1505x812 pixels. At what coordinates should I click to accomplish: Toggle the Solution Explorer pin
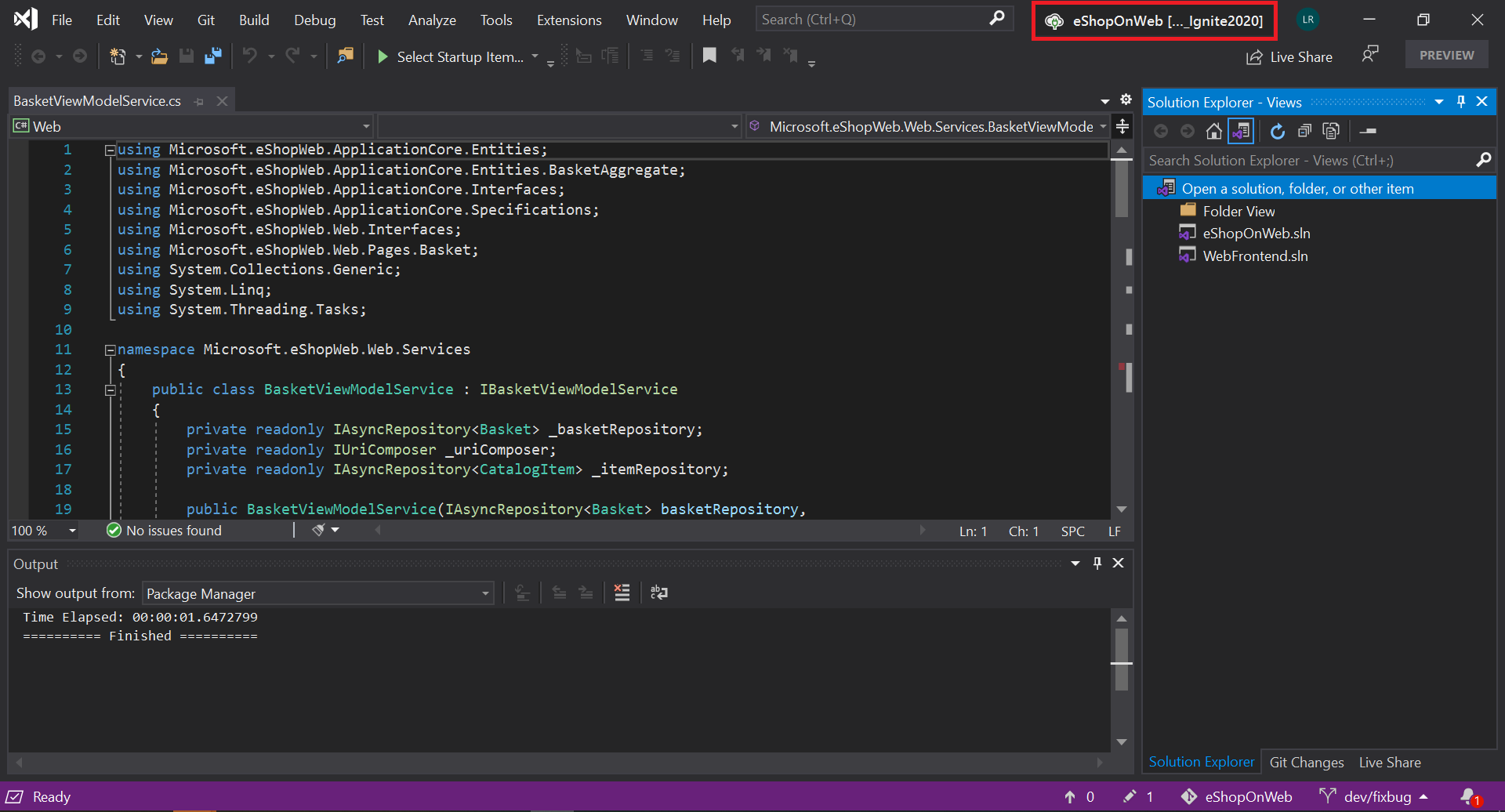point(1460,101)
